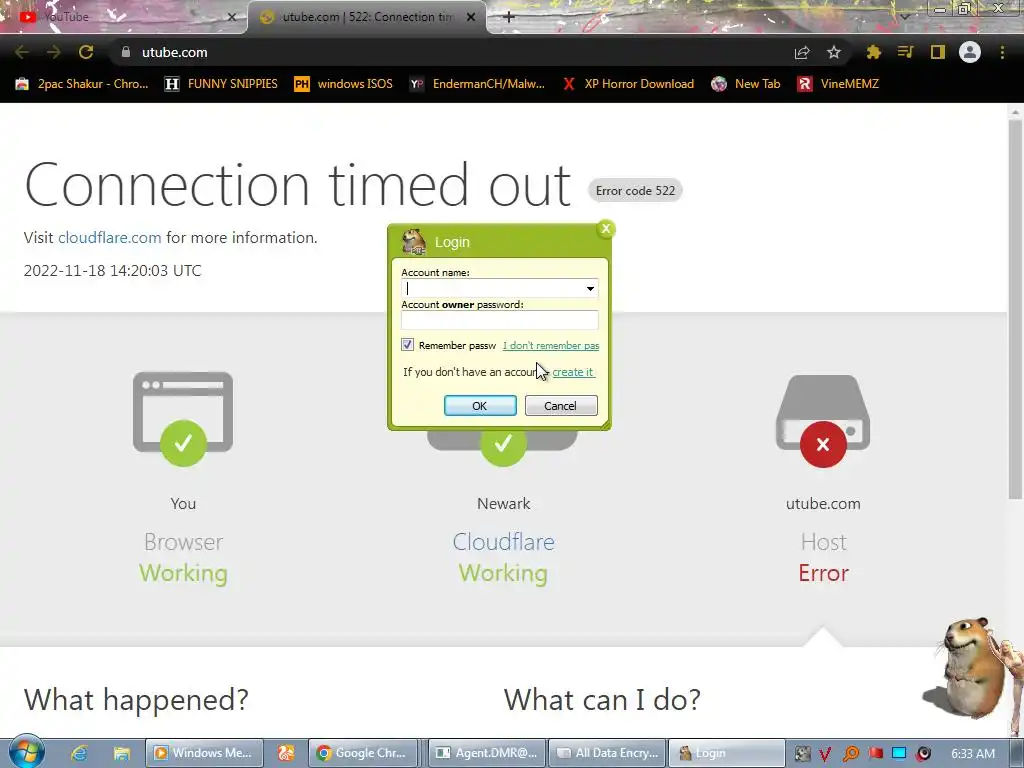
Task: Click the utube.com host error server icon
Action: click(x=823, y=421)
